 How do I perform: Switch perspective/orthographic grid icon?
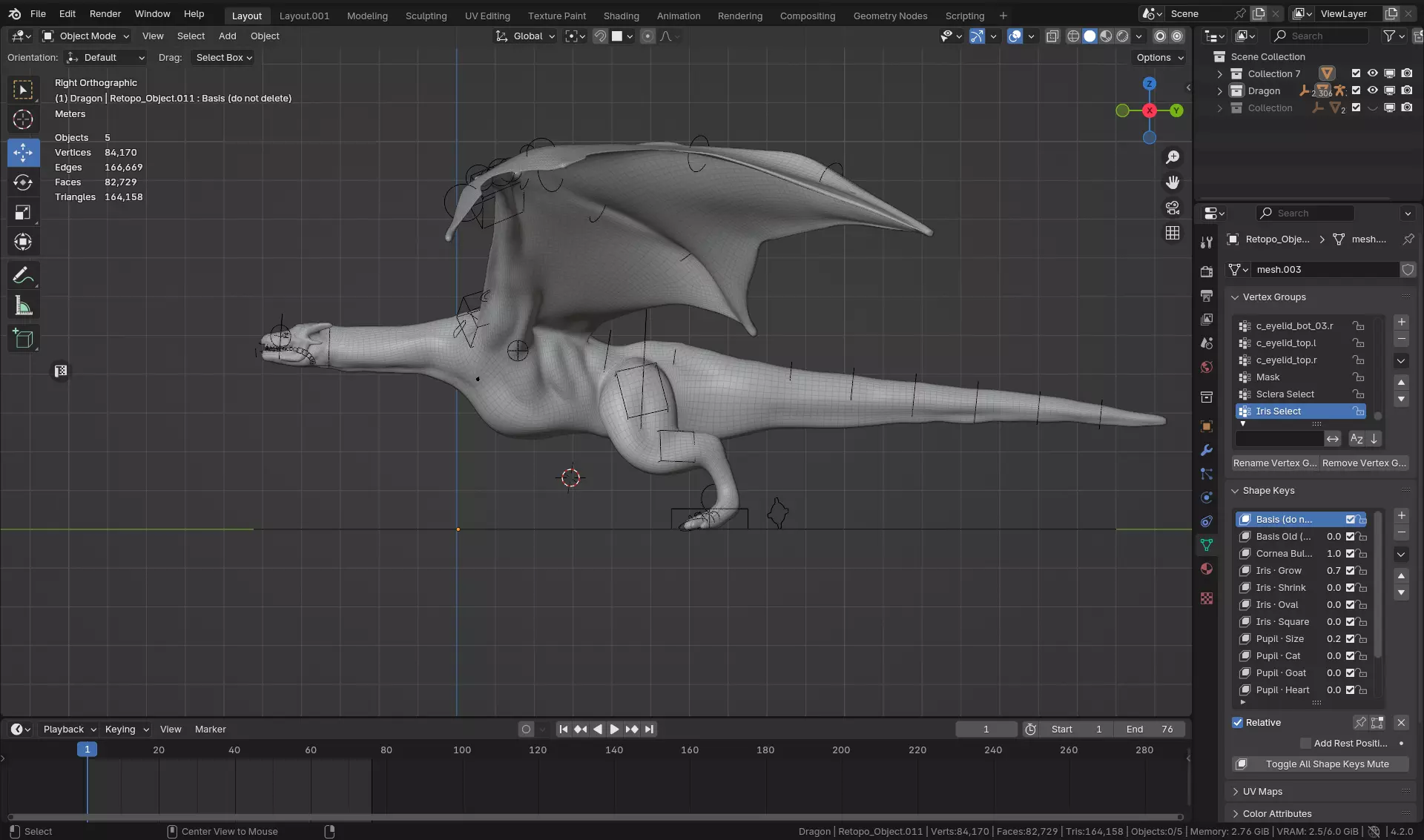point(1173,233)
